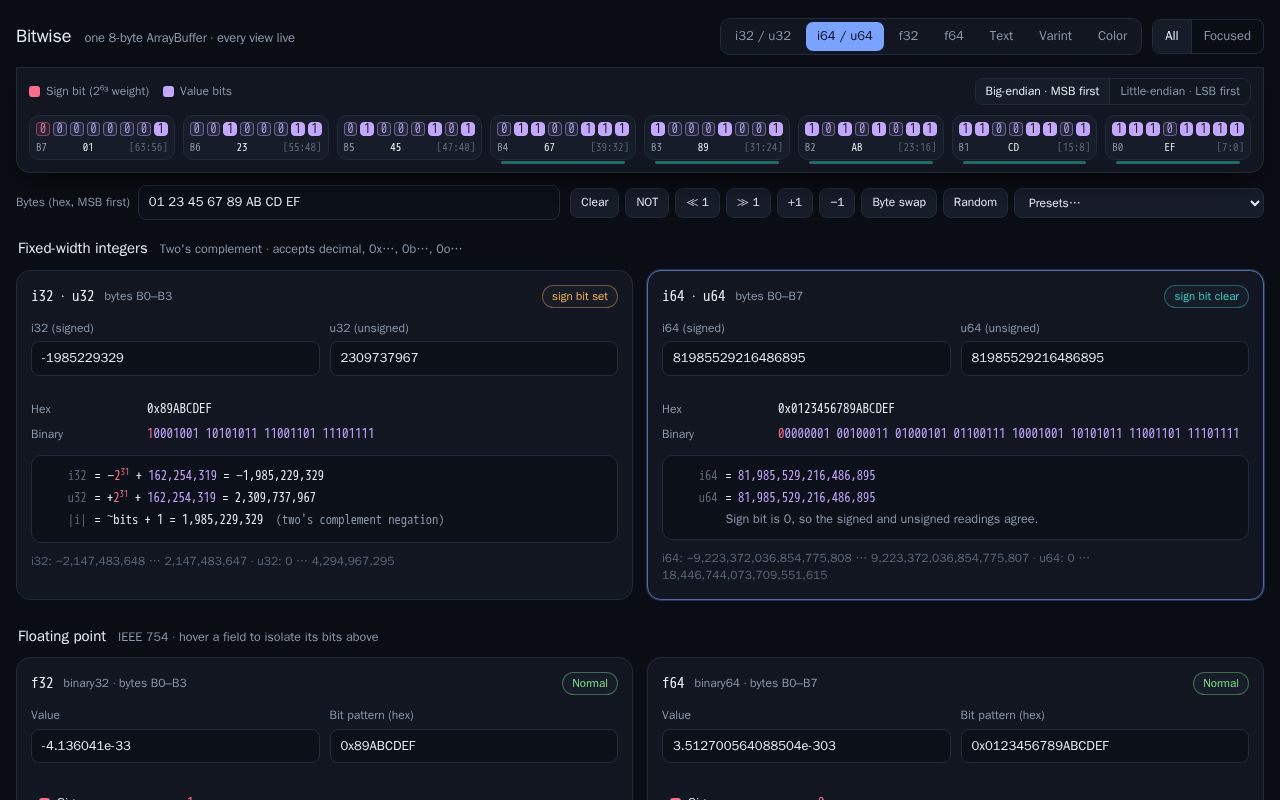The width and height of the screenshot is (1280, 800).
Task: Click the purple Value bits legend swatch
Action: pyautogui.click(x=168, y=91)
